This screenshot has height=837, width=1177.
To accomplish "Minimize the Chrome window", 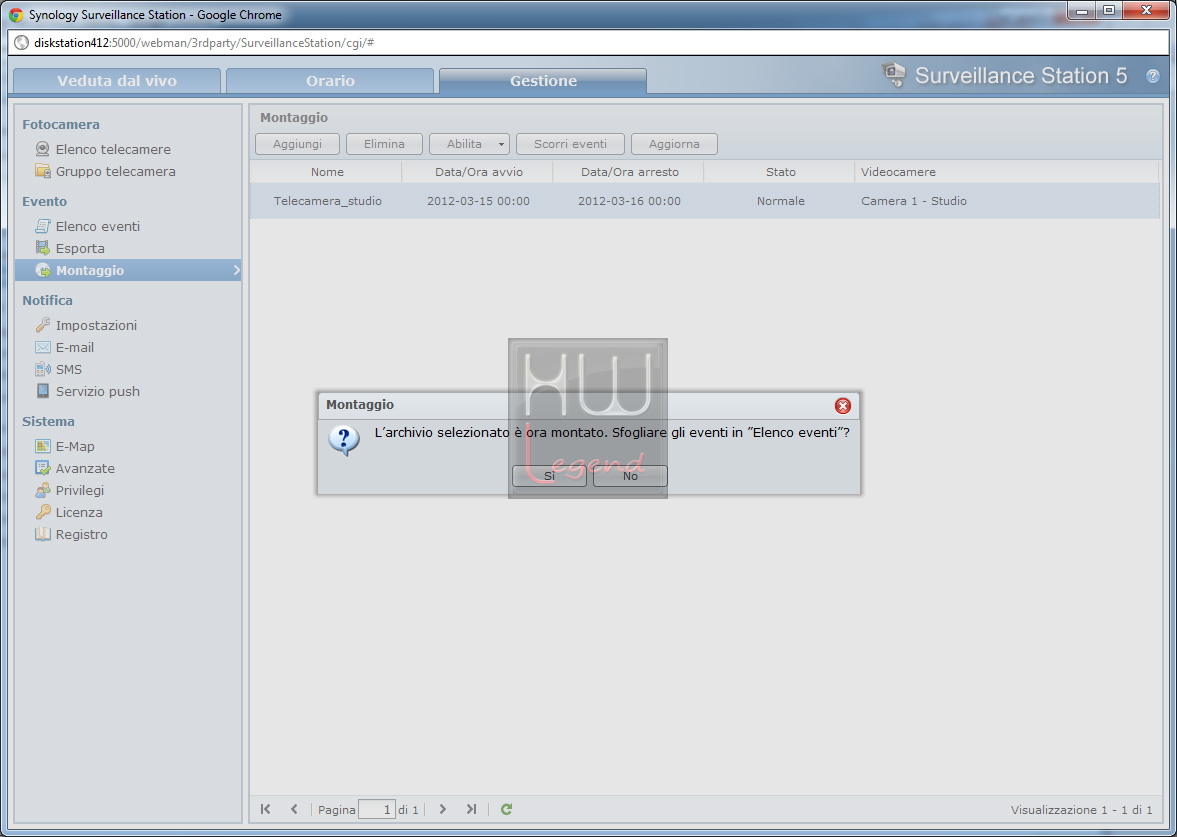I will pyautogui.click(x=1083, y=11).
